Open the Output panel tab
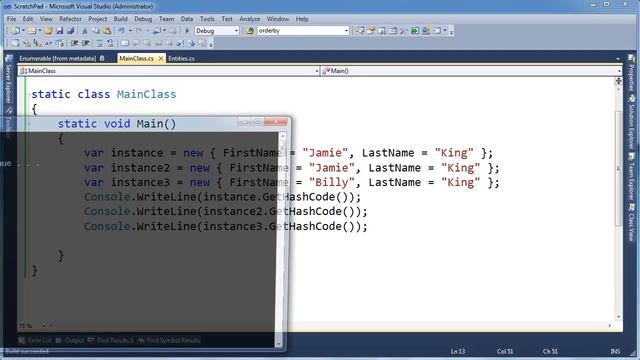The width and height of the screenshot is (640, 360). 70,340
